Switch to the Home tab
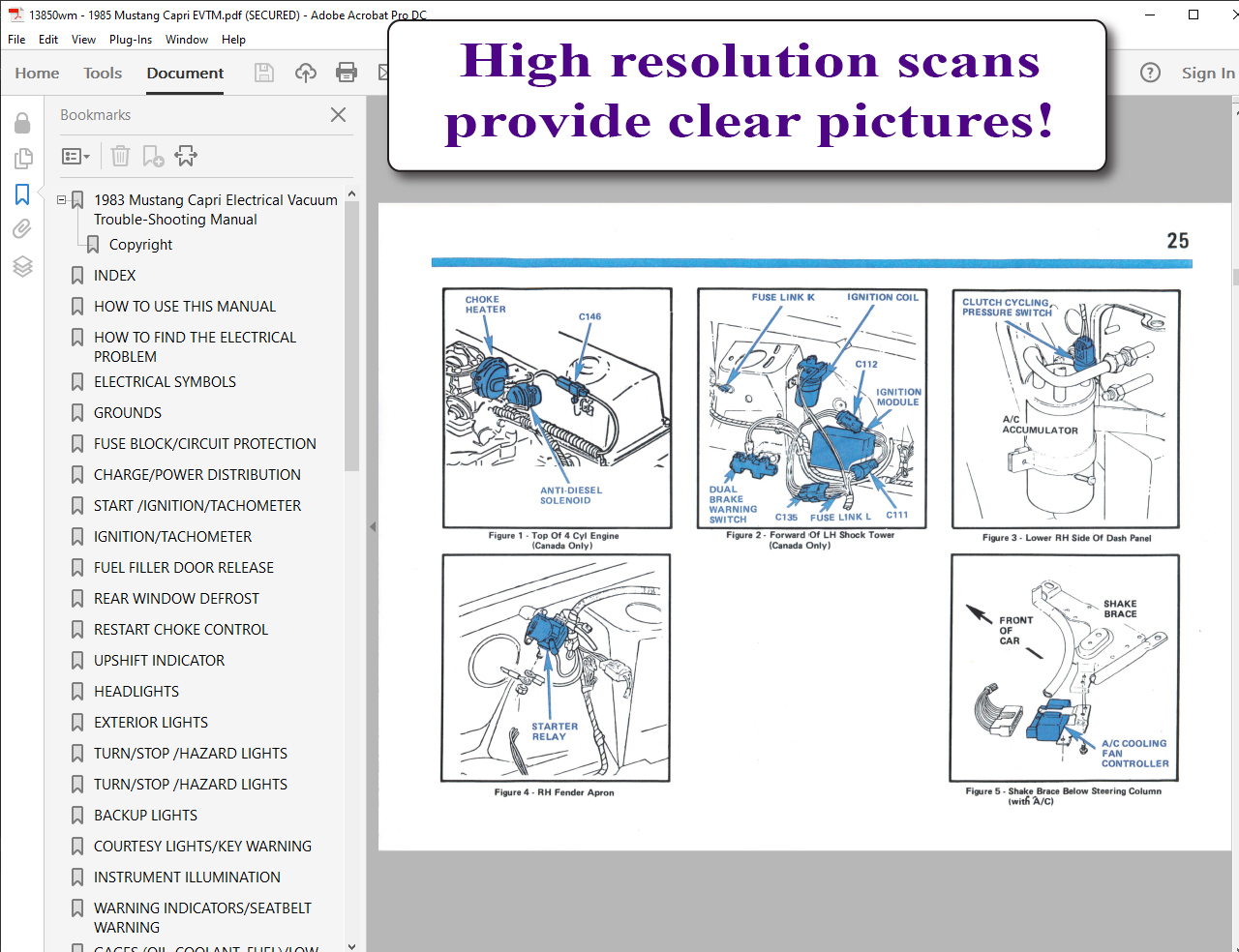Screen dimensions: 1239x952 click(37, 73)
